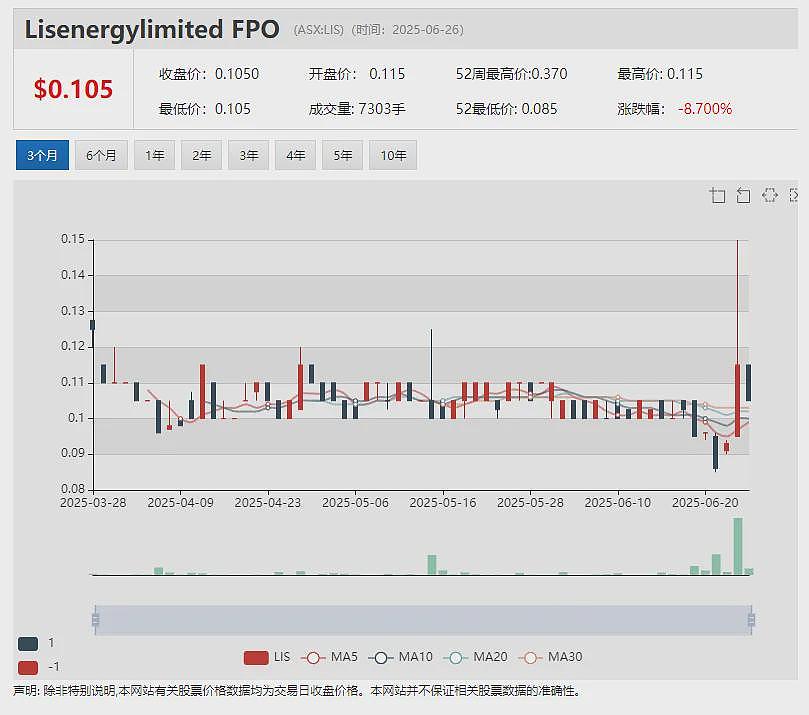Click the big red $0.105 price
809x715 pixels.
tap(73, 89)
